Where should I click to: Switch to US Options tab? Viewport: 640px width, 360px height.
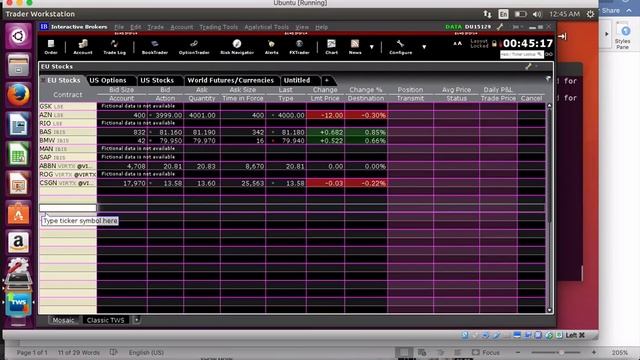108,80
